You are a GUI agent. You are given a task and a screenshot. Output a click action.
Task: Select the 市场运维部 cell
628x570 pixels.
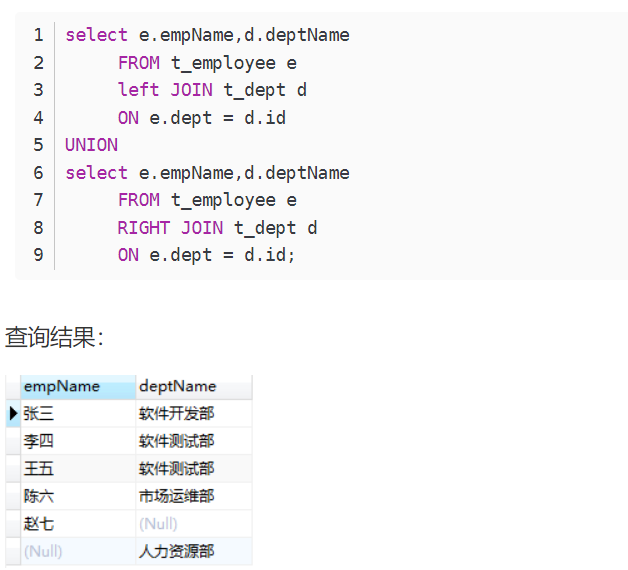pyautogui.click(x=194, y=496)
